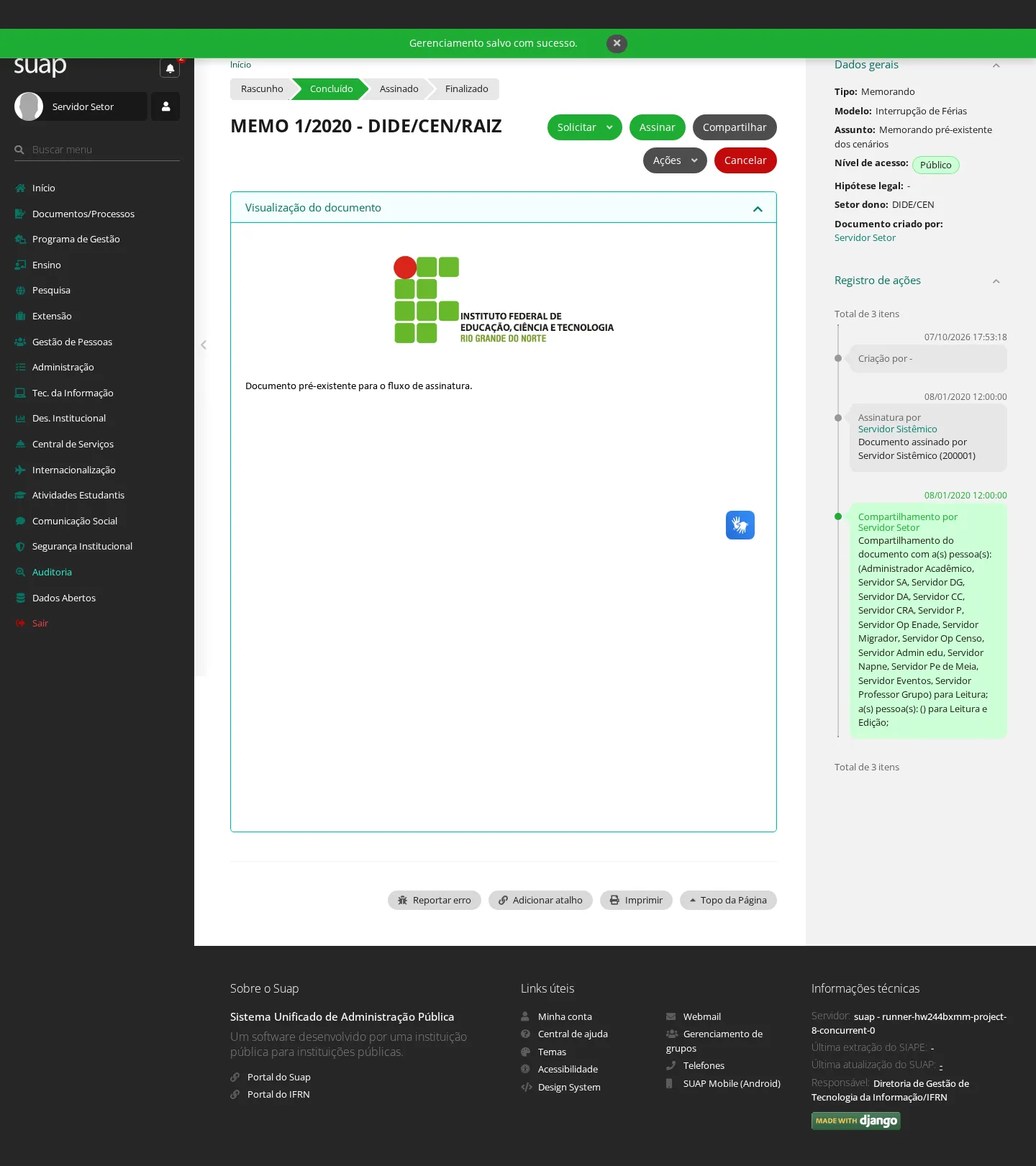Click the user profile icon button

(165, 106)
